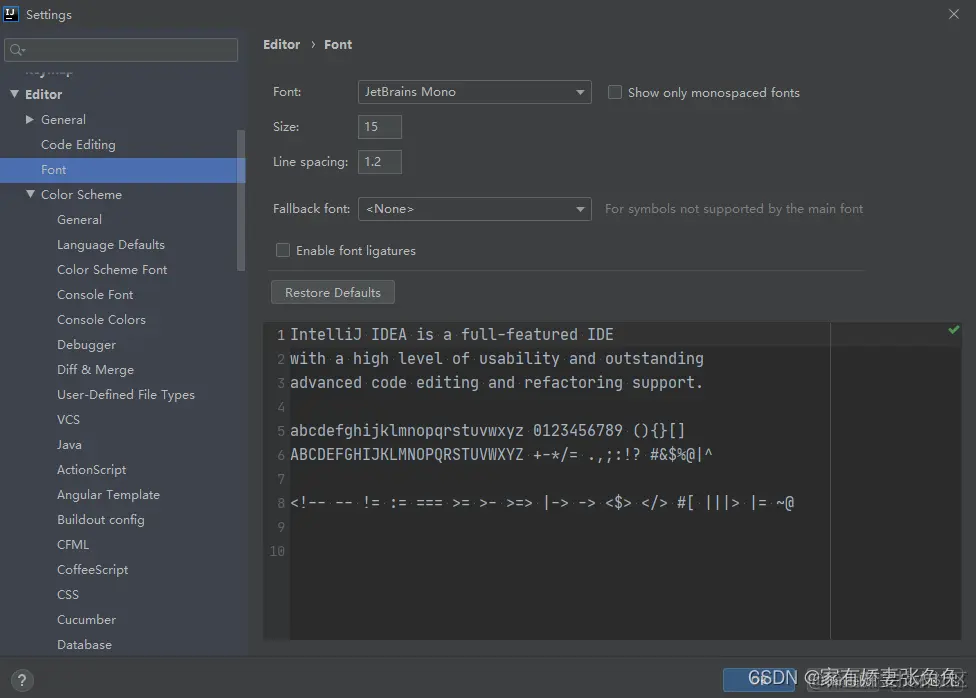Open Angular Template color settings
This screenshot has height=698, width=976.
(x=108, y=495)
